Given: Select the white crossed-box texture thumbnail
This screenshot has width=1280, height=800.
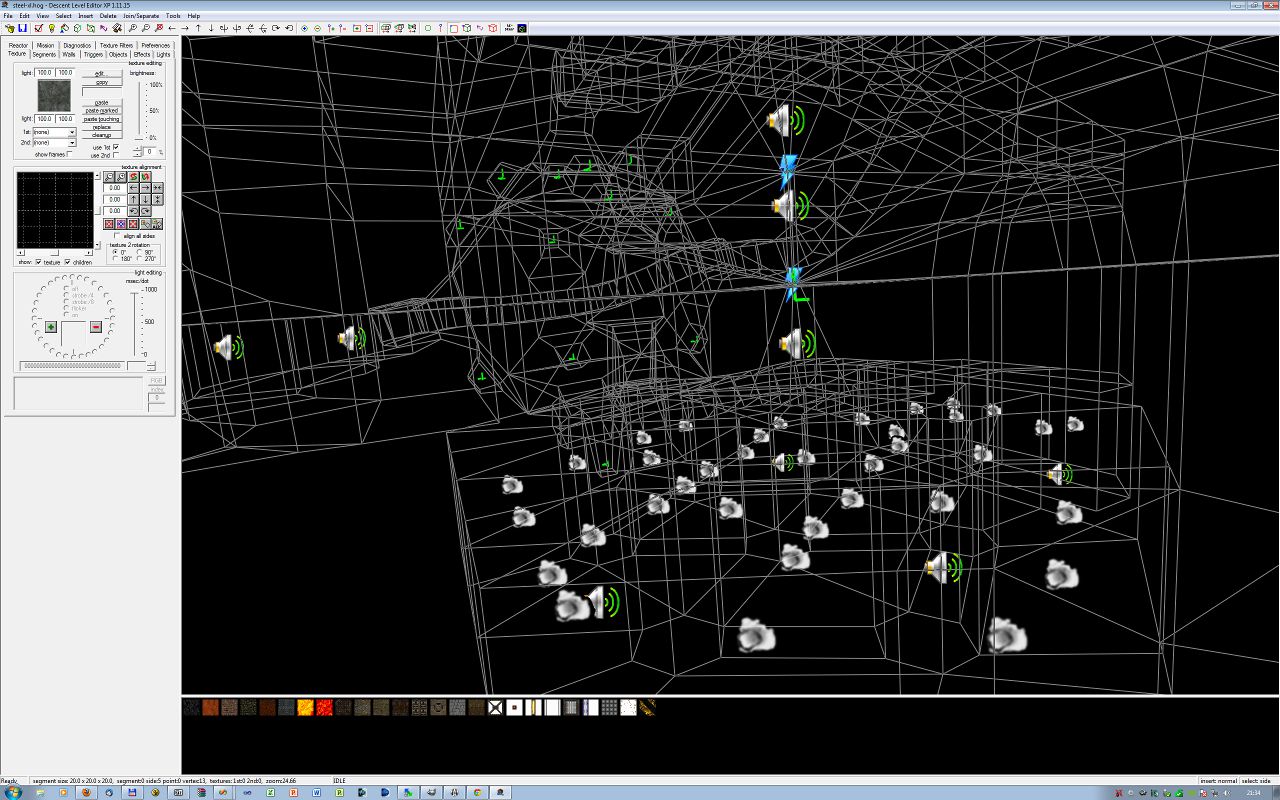Looking at the screenshot, I should pyautogui.click(x=496, y=707).
